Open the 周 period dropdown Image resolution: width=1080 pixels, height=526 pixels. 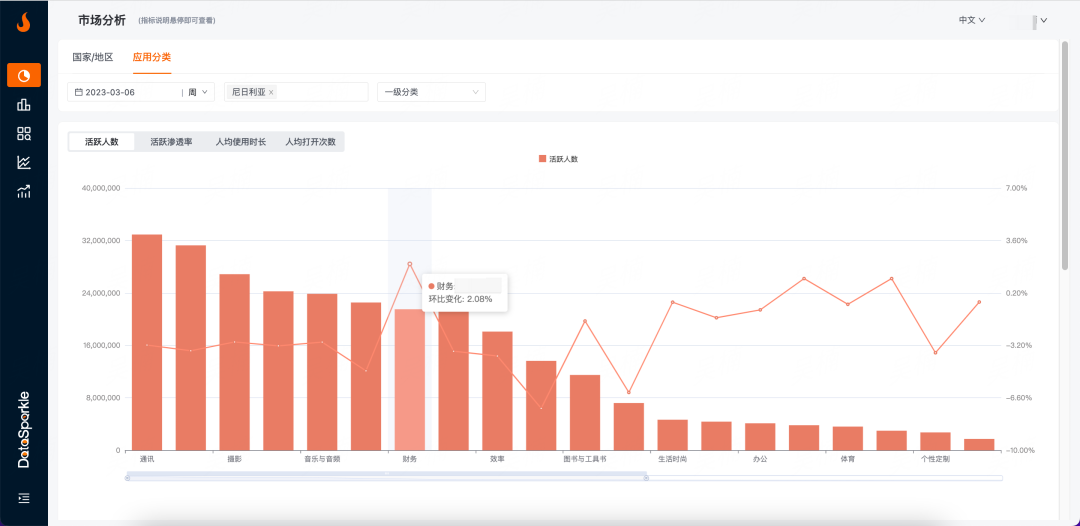[x=199, y=92]
